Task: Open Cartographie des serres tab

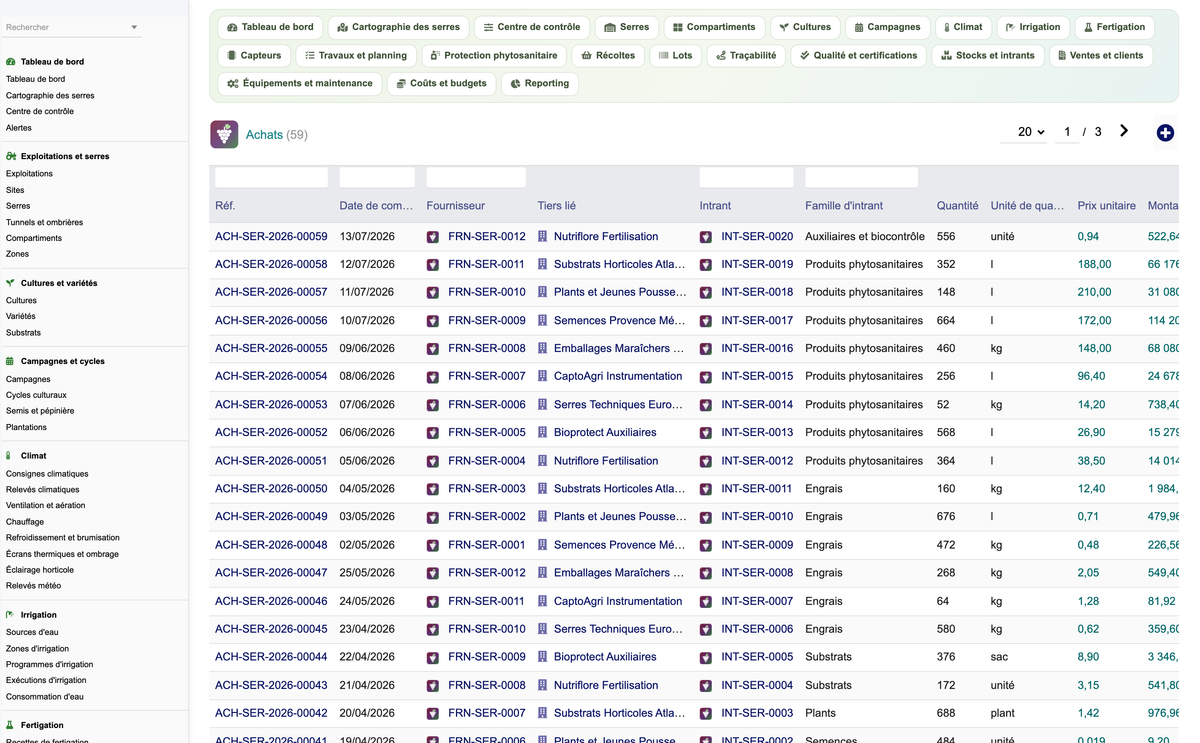Action: pyautogui.click(x=398, y=27)
